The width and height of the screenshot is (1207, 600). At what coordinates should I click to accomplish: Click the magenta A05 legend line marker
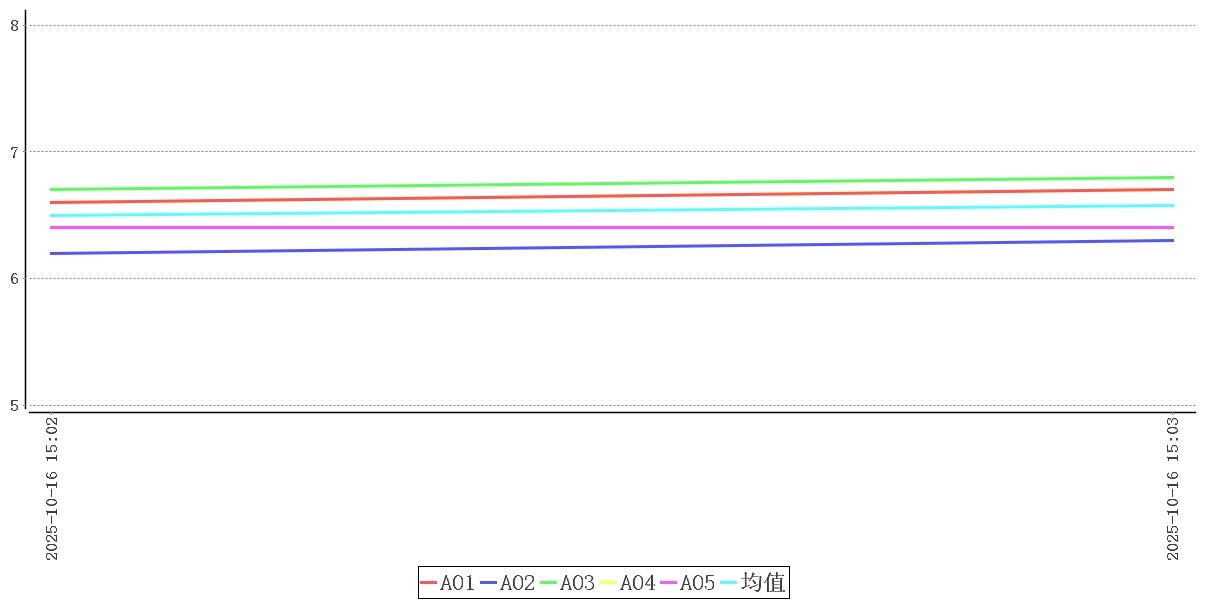[669, 583]
